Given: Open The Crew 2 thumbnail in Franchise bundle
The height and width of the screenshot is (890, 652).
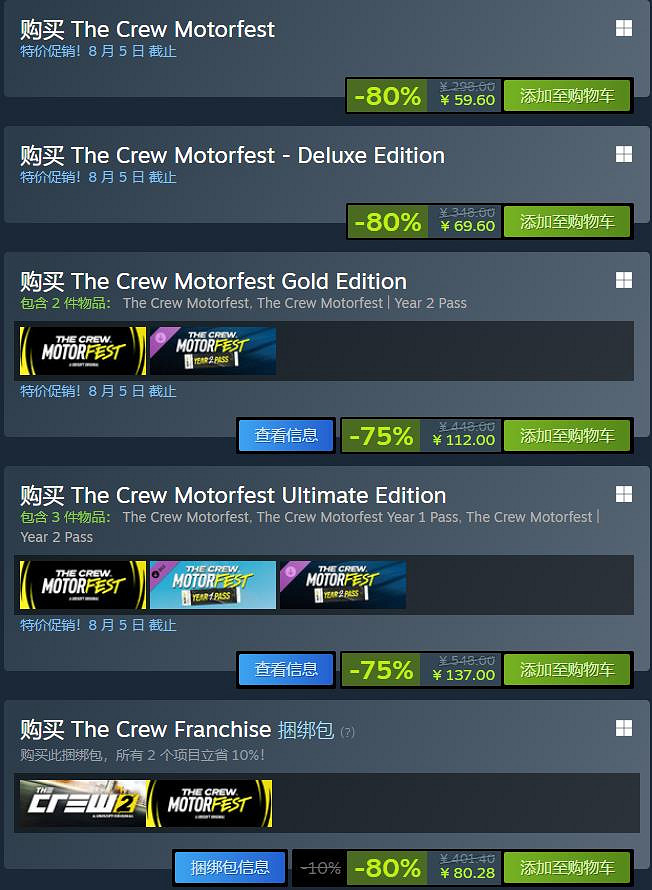Looking at the screenshot, I should (x=83, y=803).
